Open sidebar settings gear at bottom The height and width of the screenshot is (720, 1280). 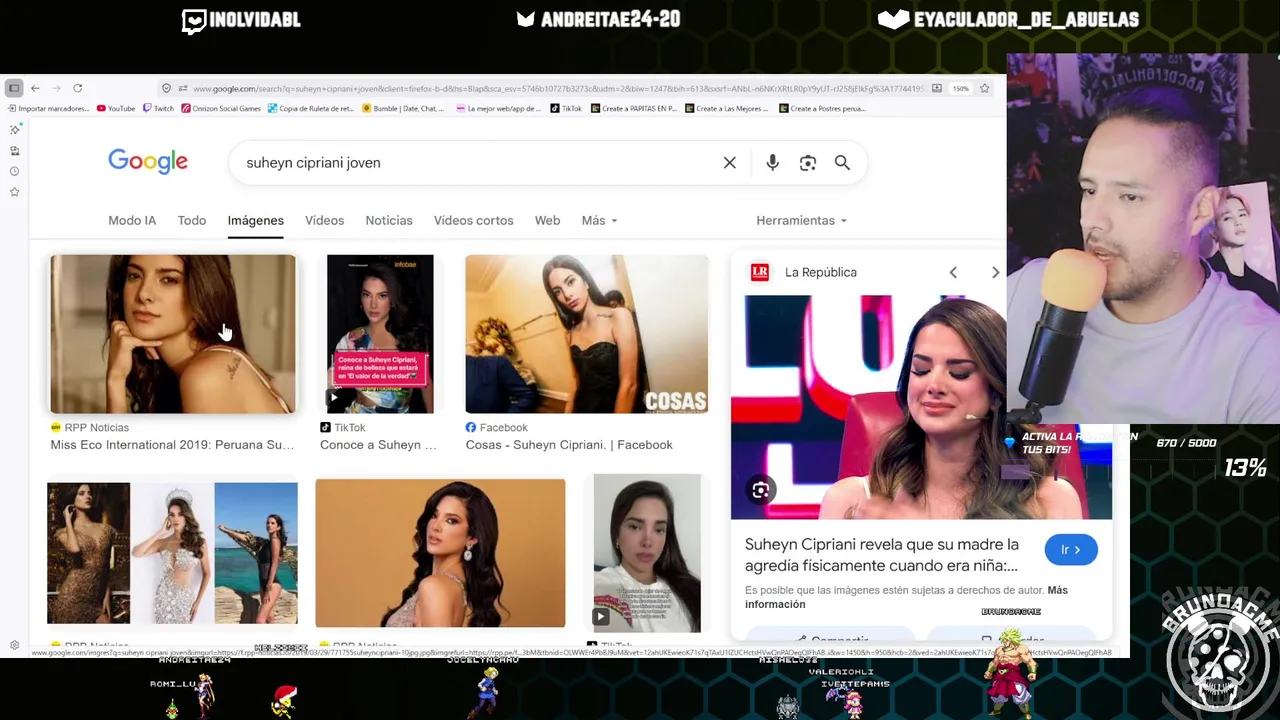pos(14,645)
